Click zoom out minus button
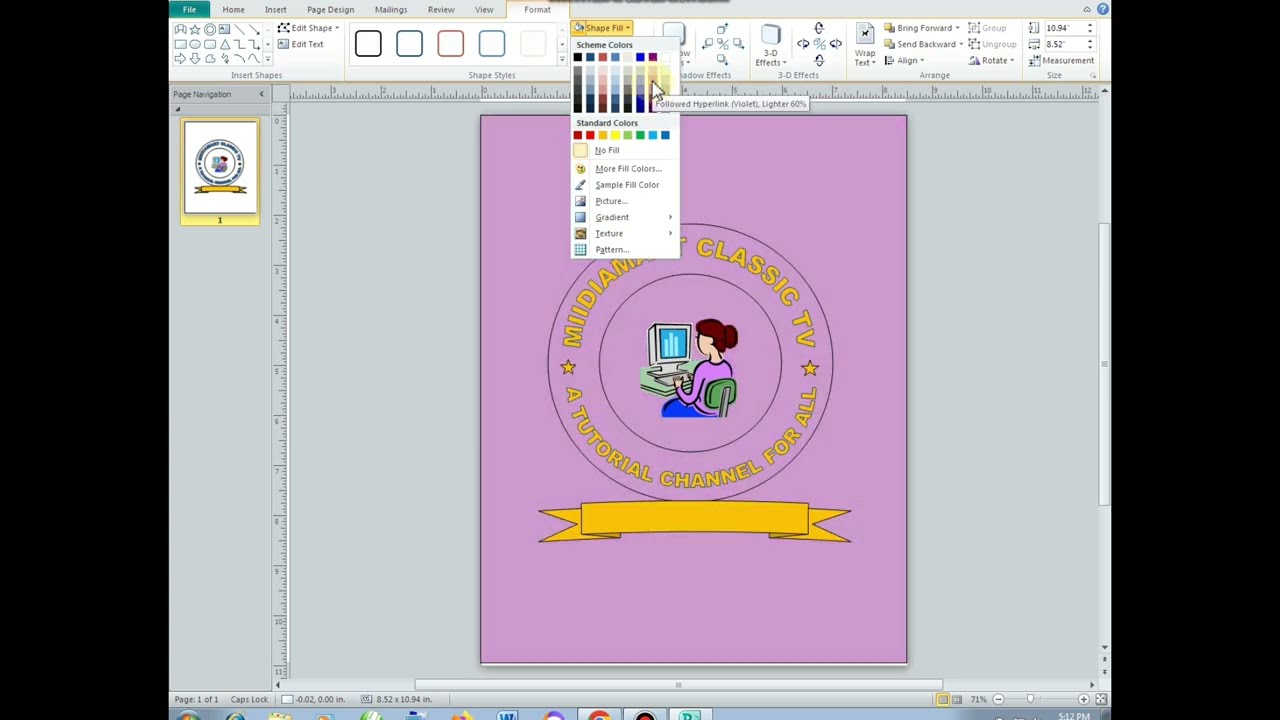 point(998,699)
